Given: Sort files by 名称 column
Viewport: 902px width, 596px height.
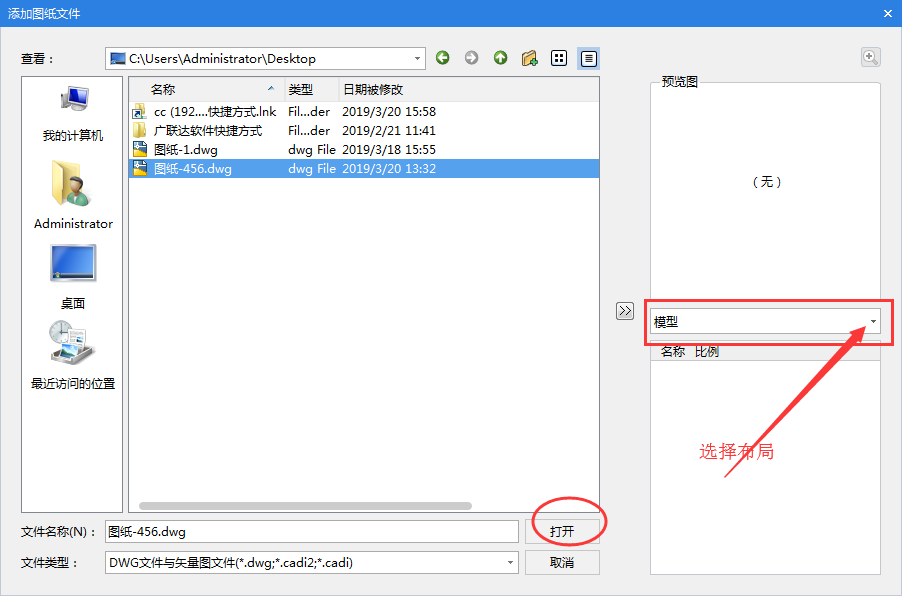Looking at the screenshot, I should click(207, 89).
